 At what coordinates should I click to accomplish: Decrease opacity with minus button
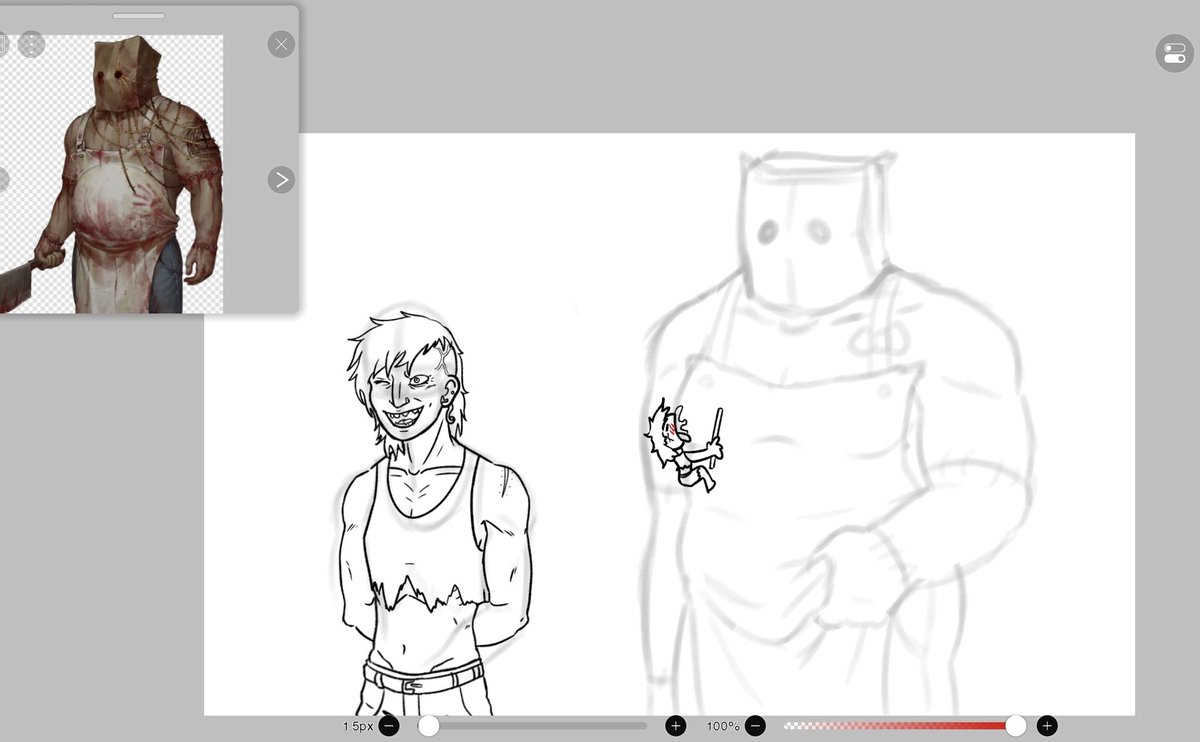pyautogui.click(x=757, y=726)
